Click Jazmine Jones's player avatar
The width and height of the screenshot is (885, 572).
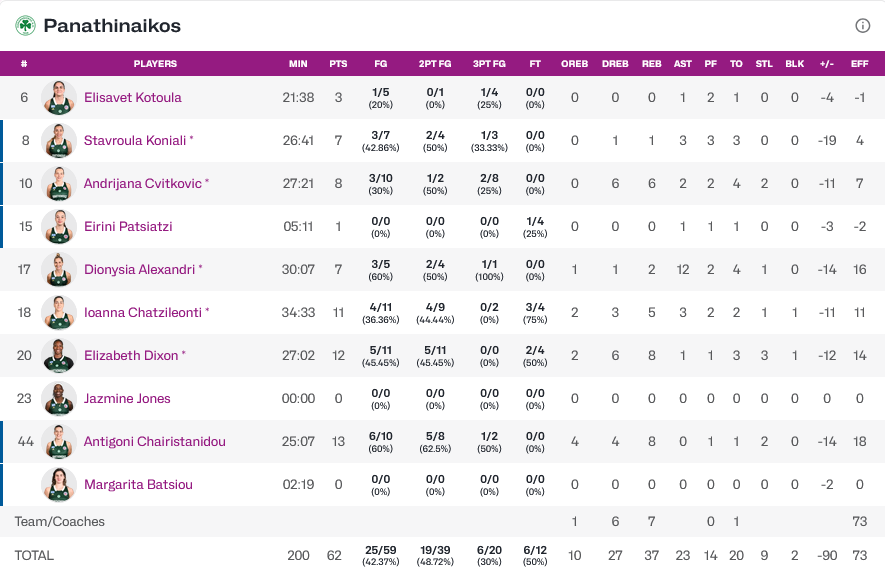(x=59, y=399)
